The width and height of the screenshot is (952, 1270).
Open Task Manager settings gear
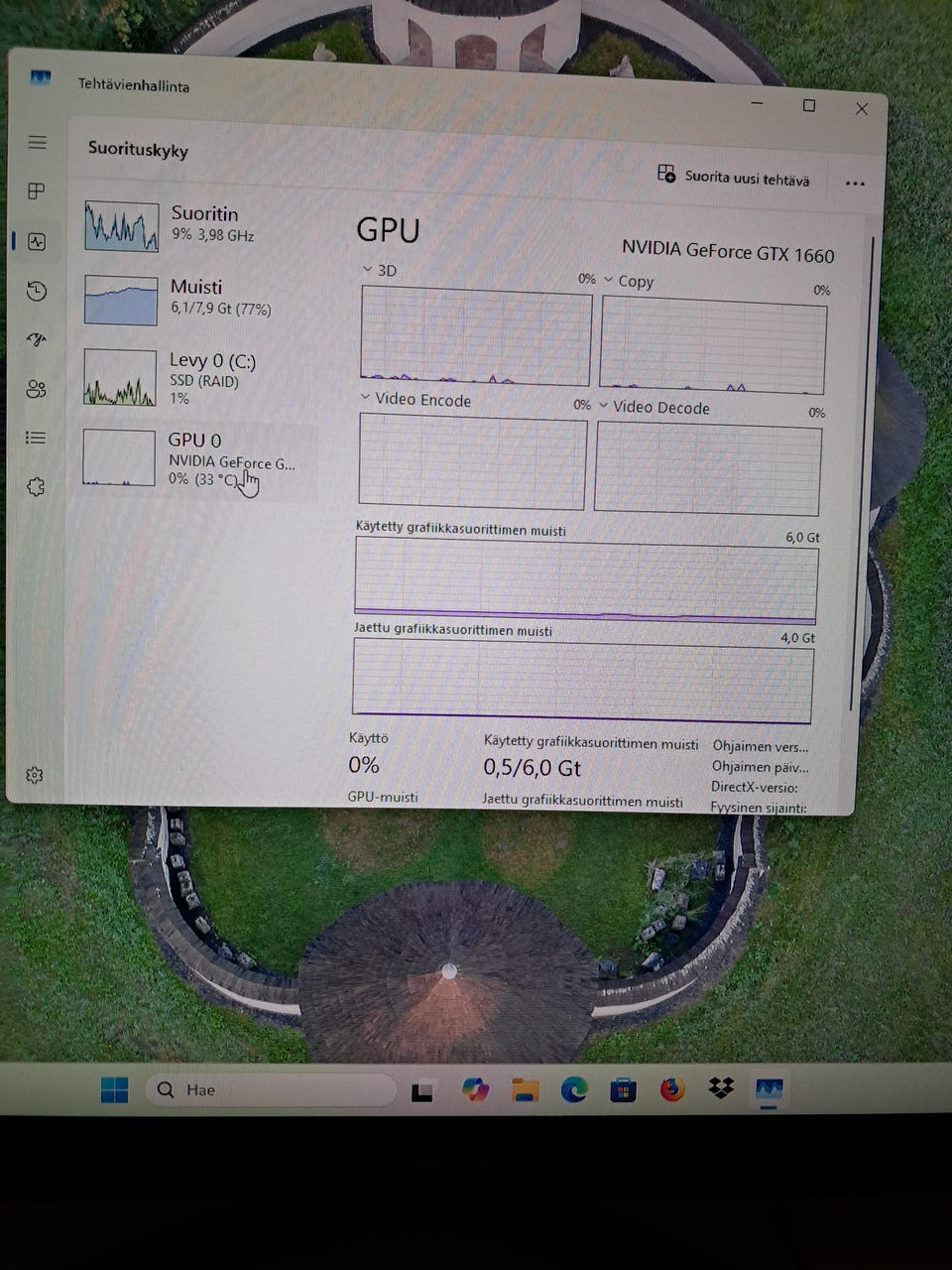35,775
